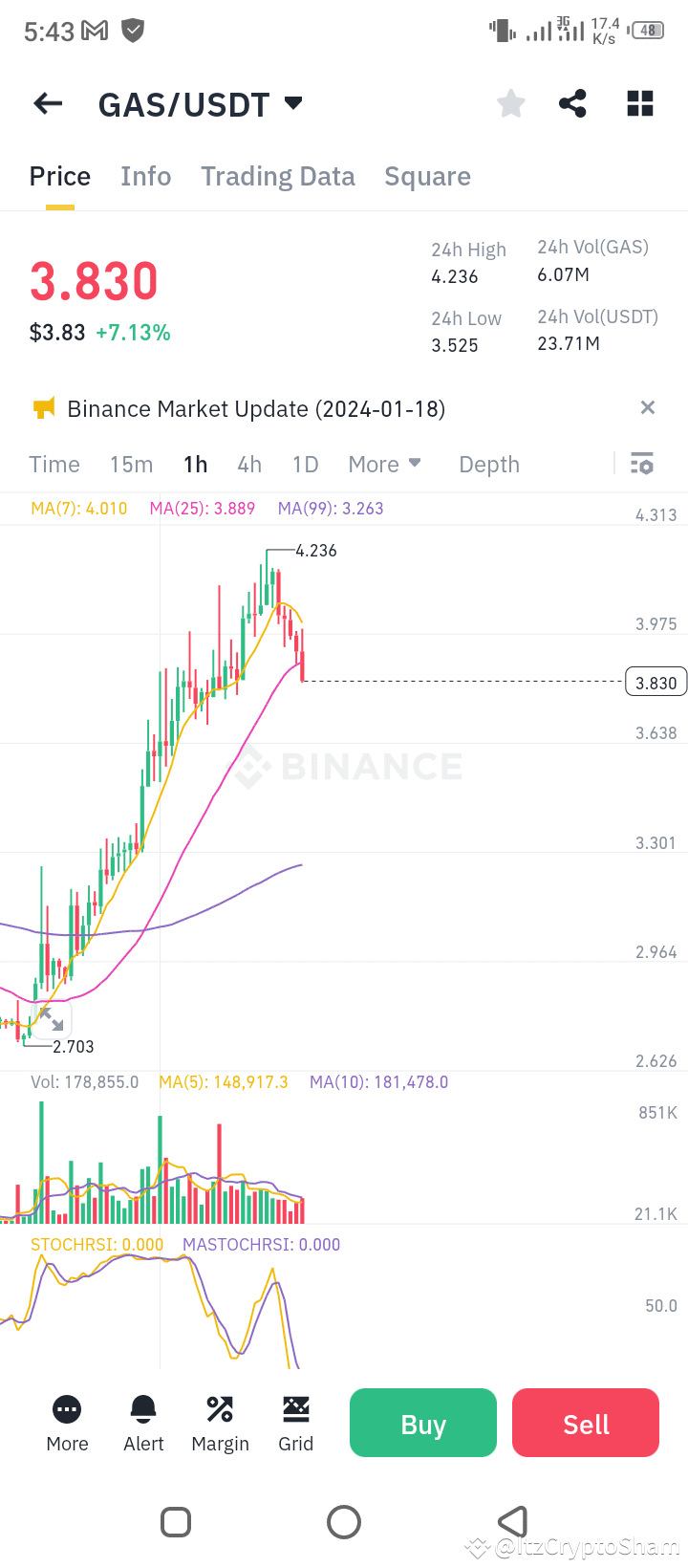688x1568 pixels.
Task: Select the 4h chart interval
Action: click(249, 465)
